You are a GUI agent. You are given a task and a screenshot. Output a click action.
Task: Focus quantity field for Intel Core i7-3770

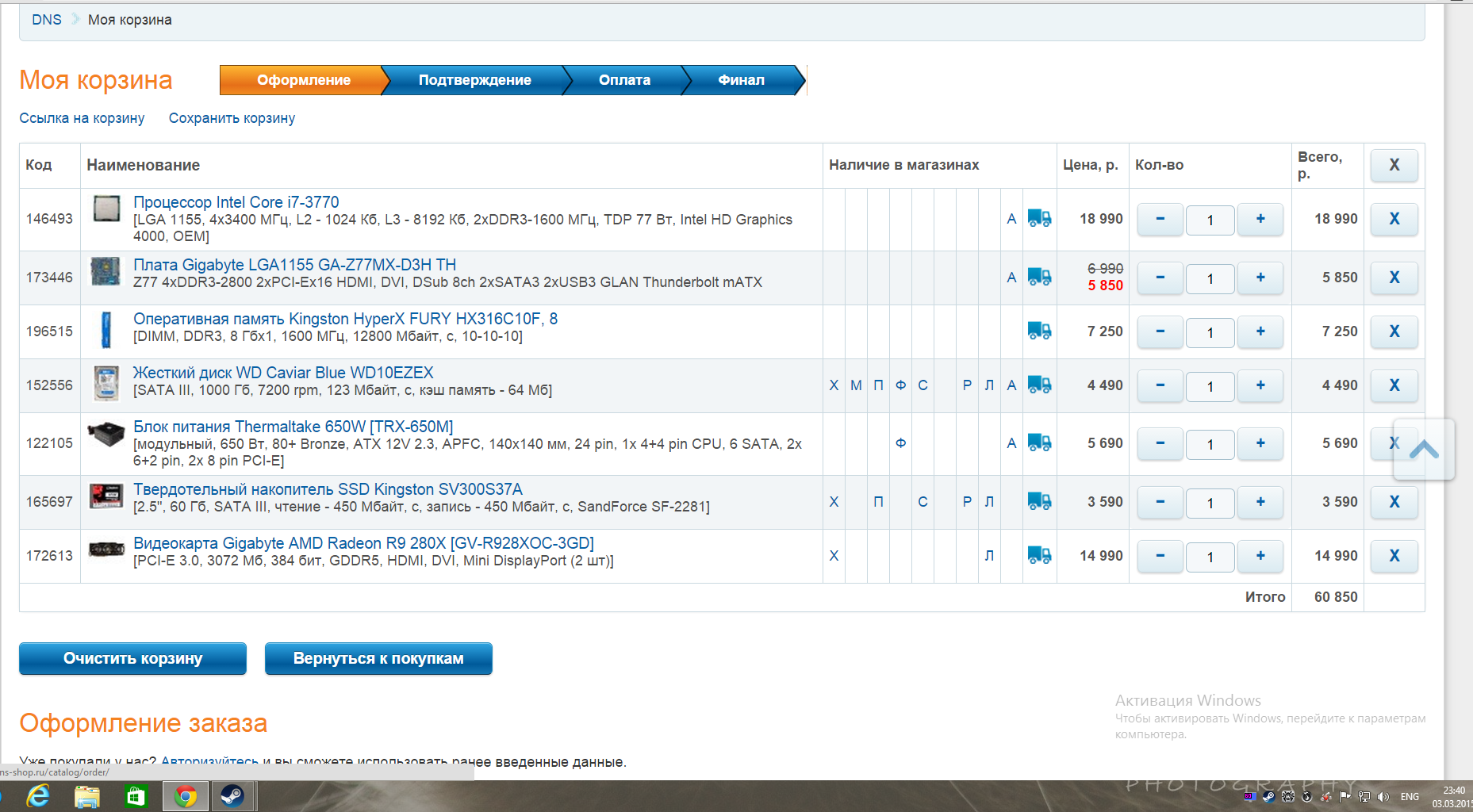point(1210,220)
